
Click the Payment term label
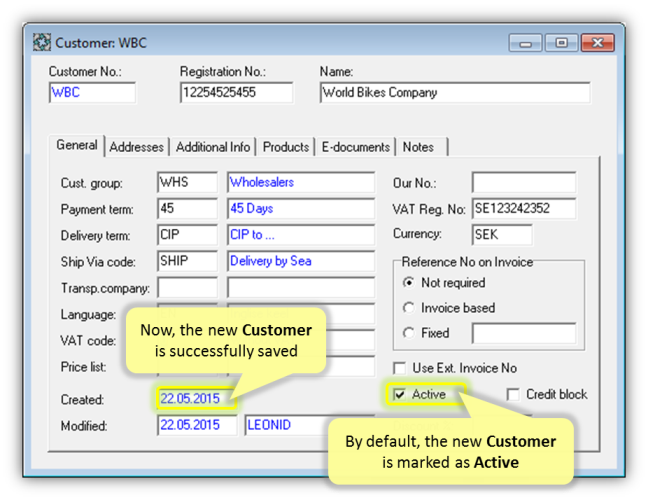[97, 209]
